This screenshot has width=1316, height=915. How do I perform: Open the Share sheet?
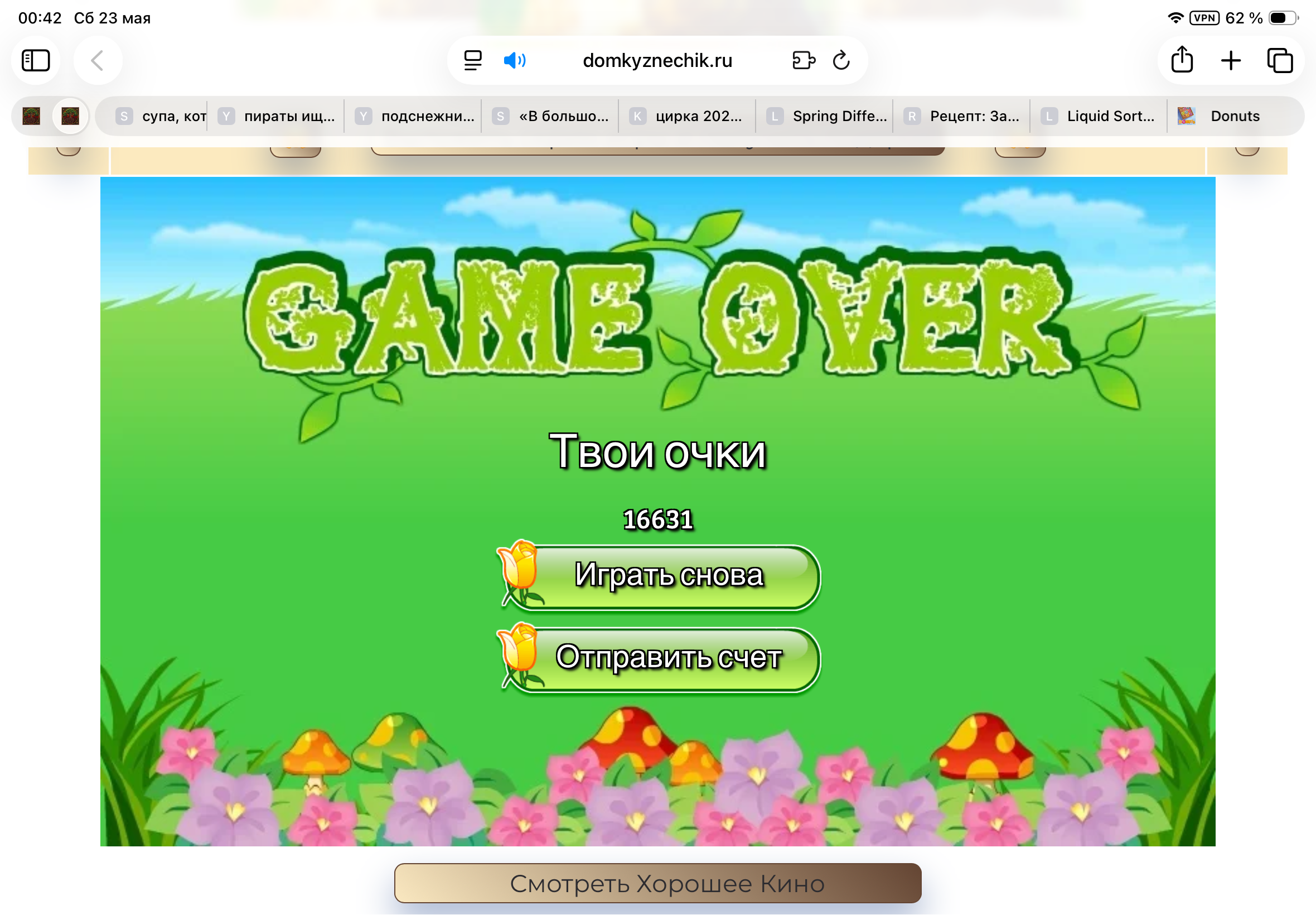(x=1182, y=59)
